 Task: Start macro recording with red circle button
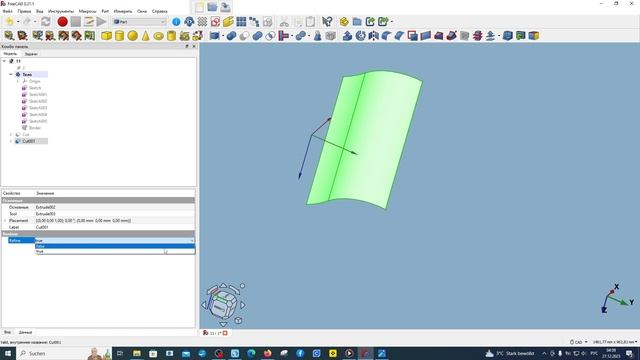[x=62, y=22]
